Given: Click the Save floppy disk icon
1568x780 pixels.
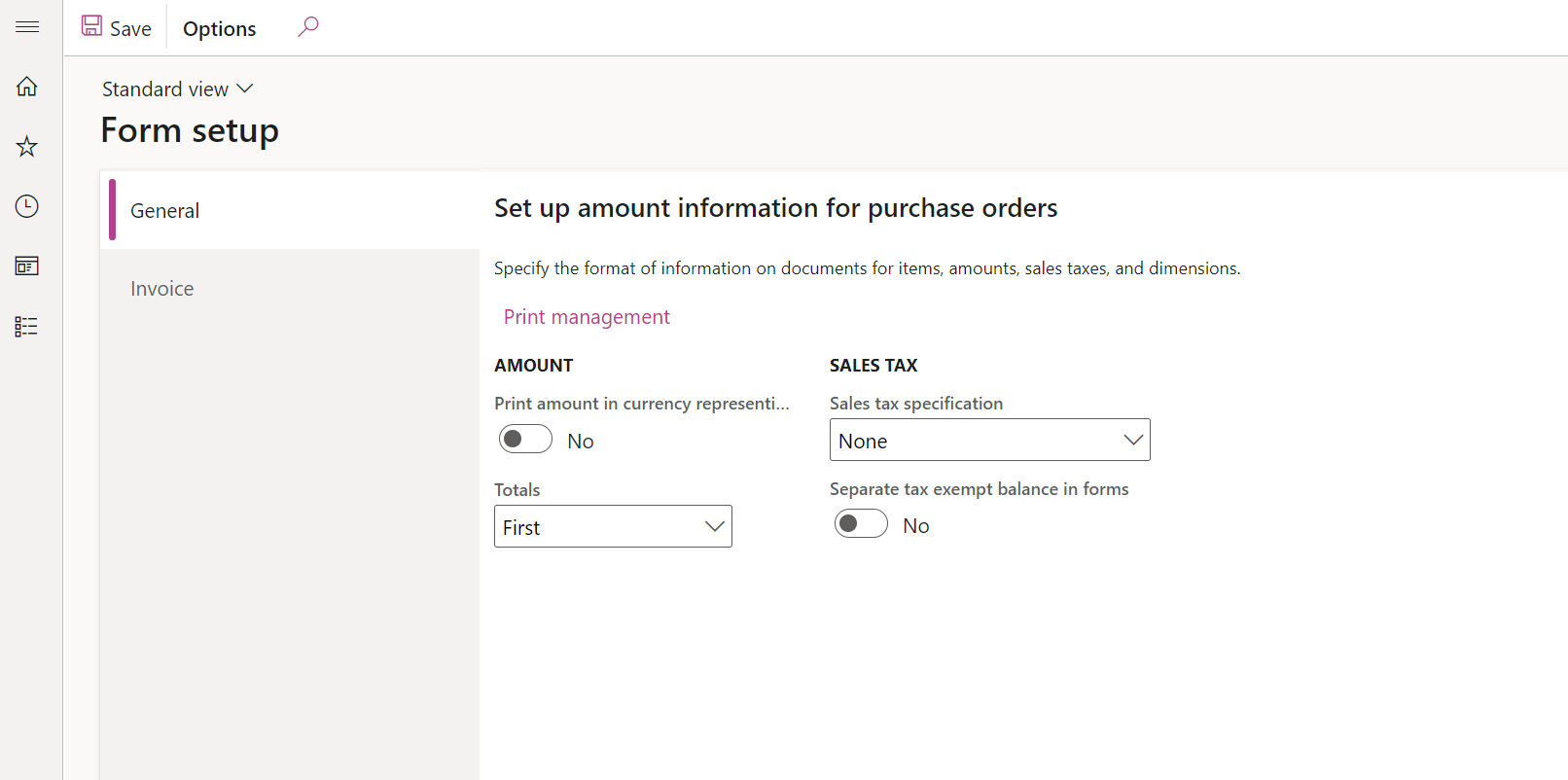Looking at the screenshot, I should point(92,26).
